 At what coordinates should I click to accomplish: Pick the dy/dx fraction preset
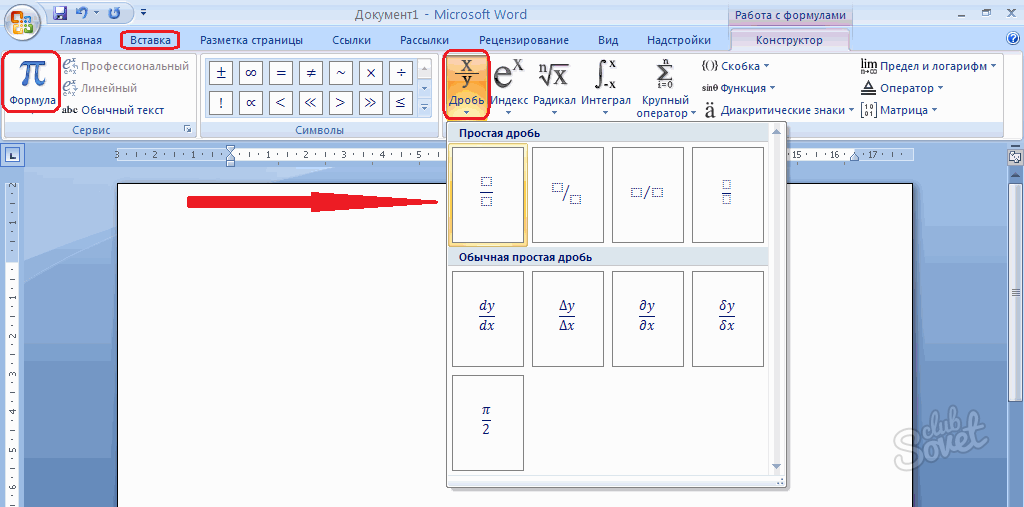(488, 318)
